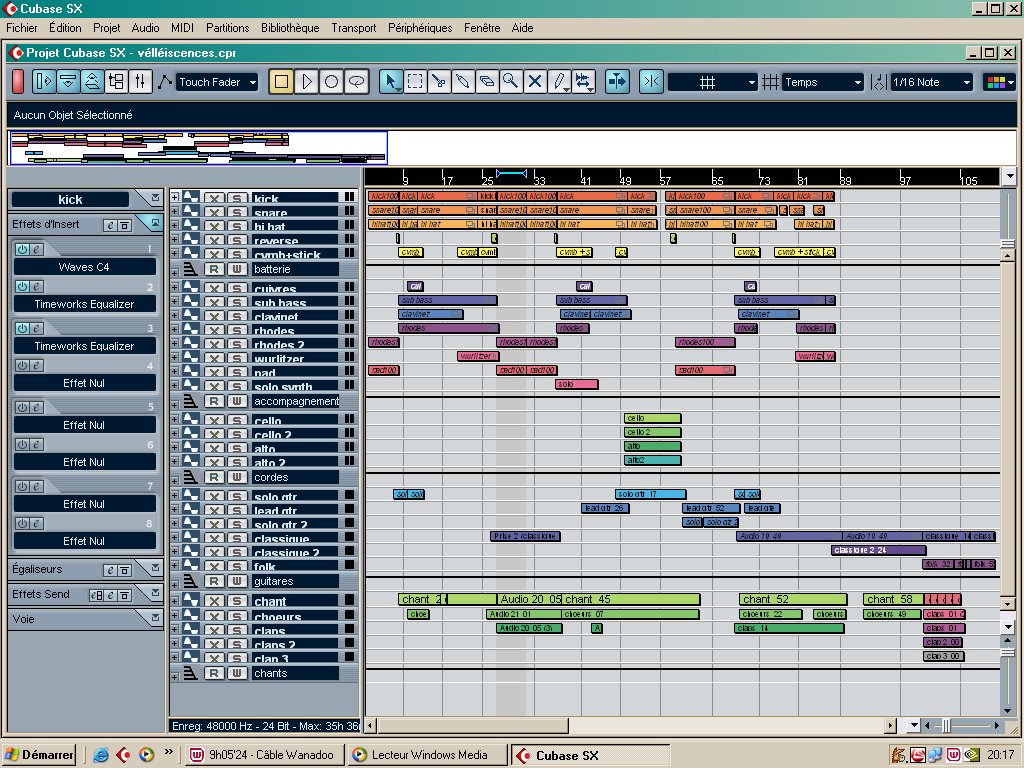The width and height of the screenshot is (1024, 768).
Task: Select the Split scissors tool
Action: tap(439, 82)
